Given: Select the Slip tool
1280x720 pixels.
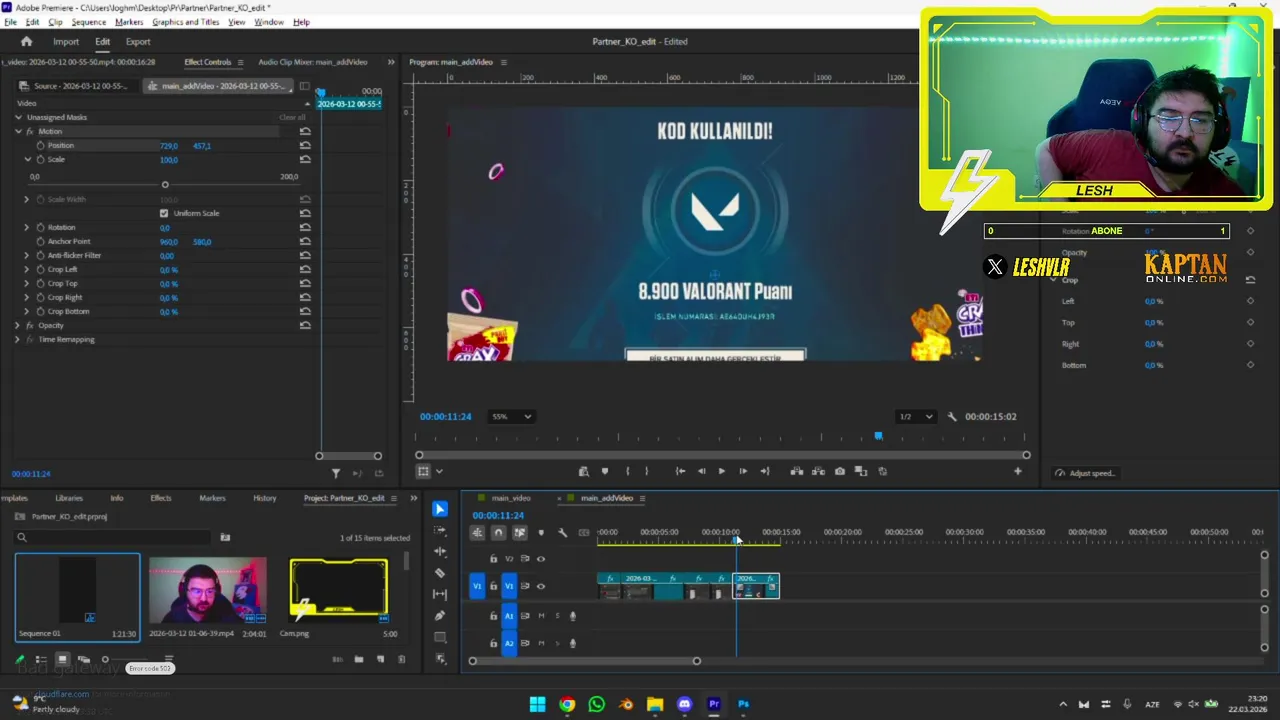Looking at the screenshot, I should click(x=440, y=594).
